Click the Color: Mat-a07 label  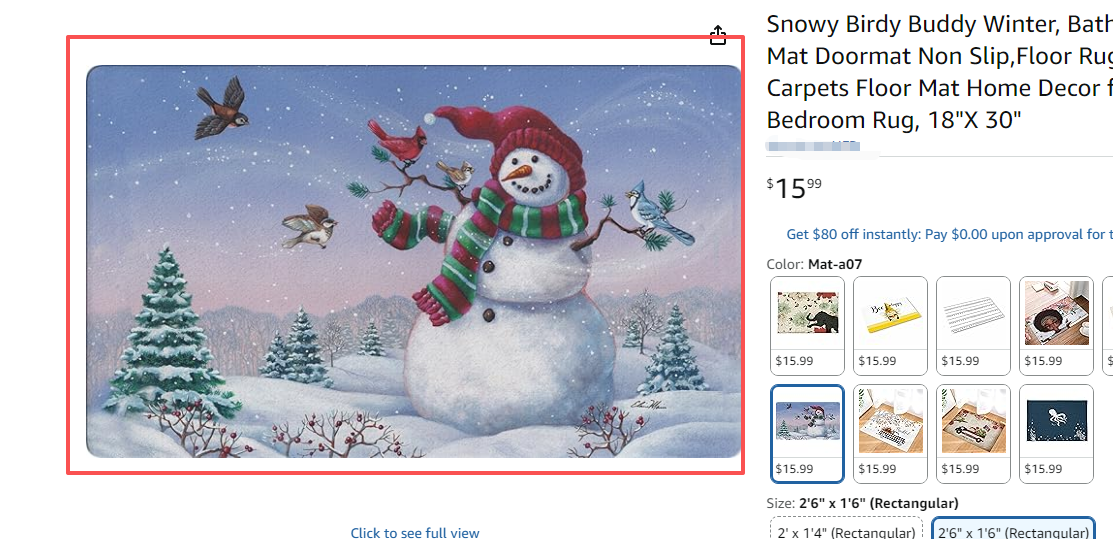pos(814,264)
